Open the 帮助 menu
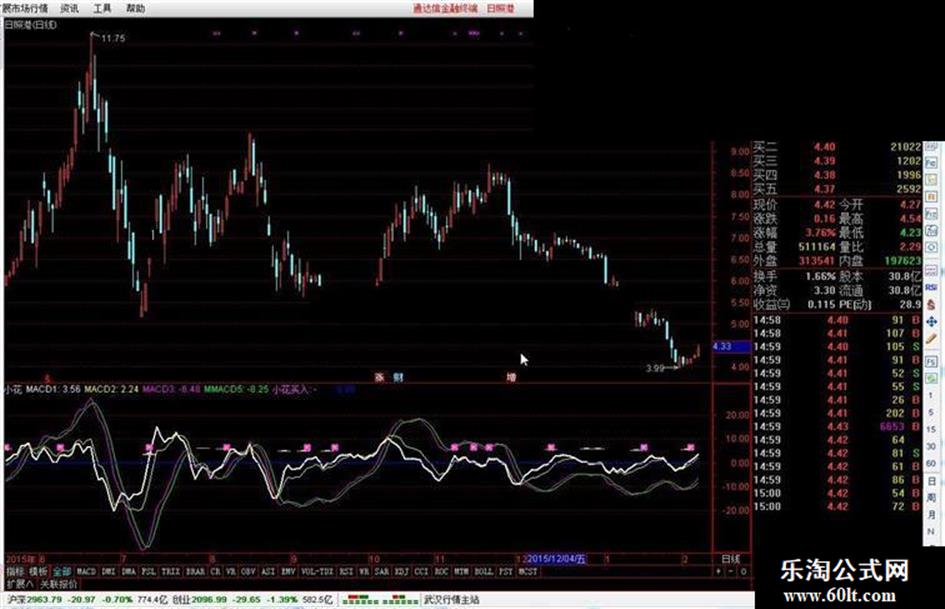This screenshot has height=609, width=945. (136, 8)
